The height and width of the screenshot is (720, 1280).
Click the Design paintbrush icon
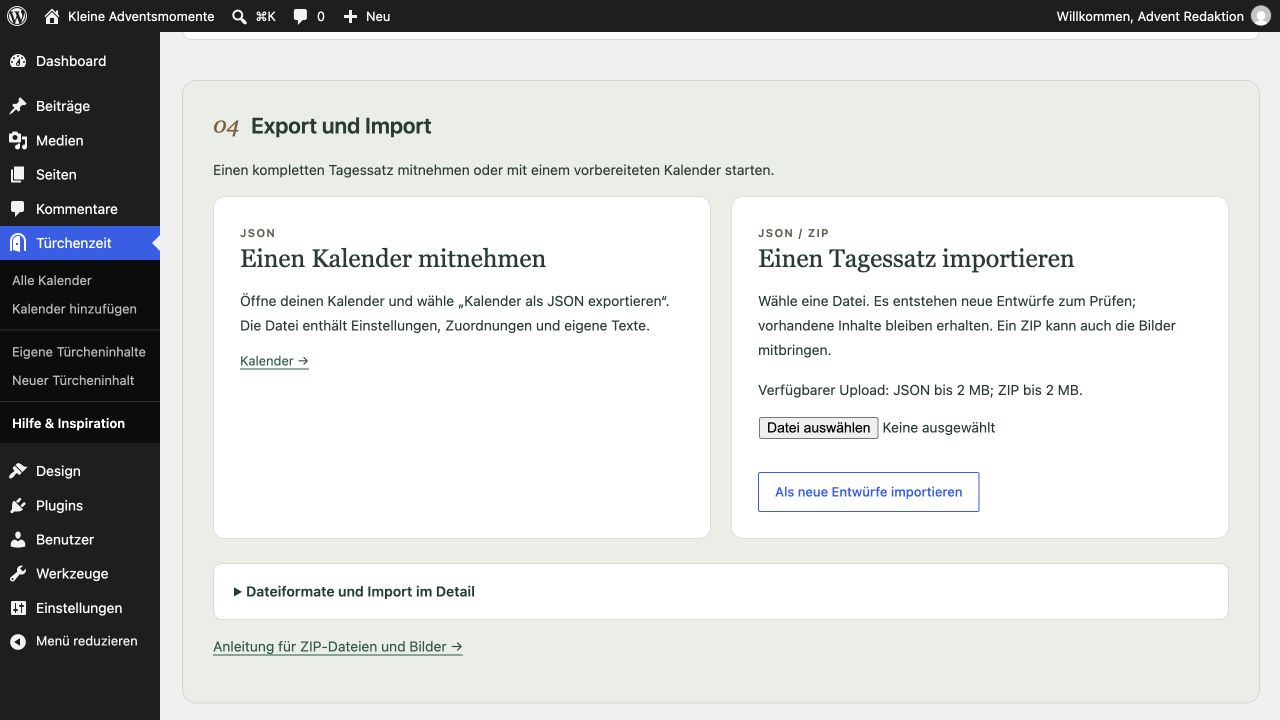[x=18, y=471]
